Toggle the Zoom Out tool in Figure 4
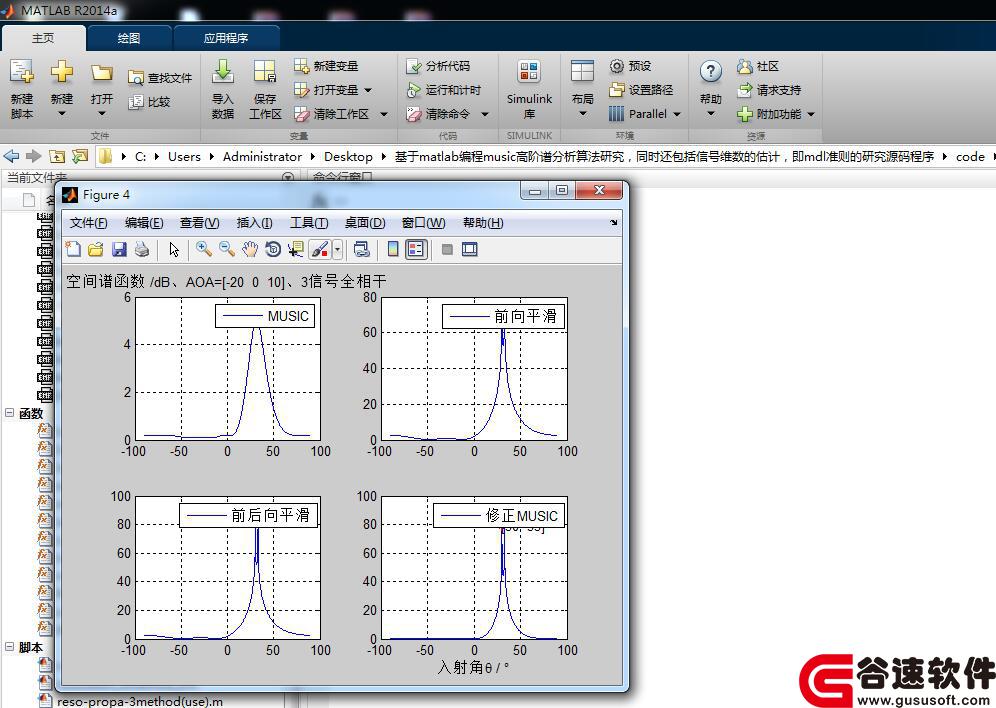The height and width of the screenshot is (708, 996). point(227,249)
